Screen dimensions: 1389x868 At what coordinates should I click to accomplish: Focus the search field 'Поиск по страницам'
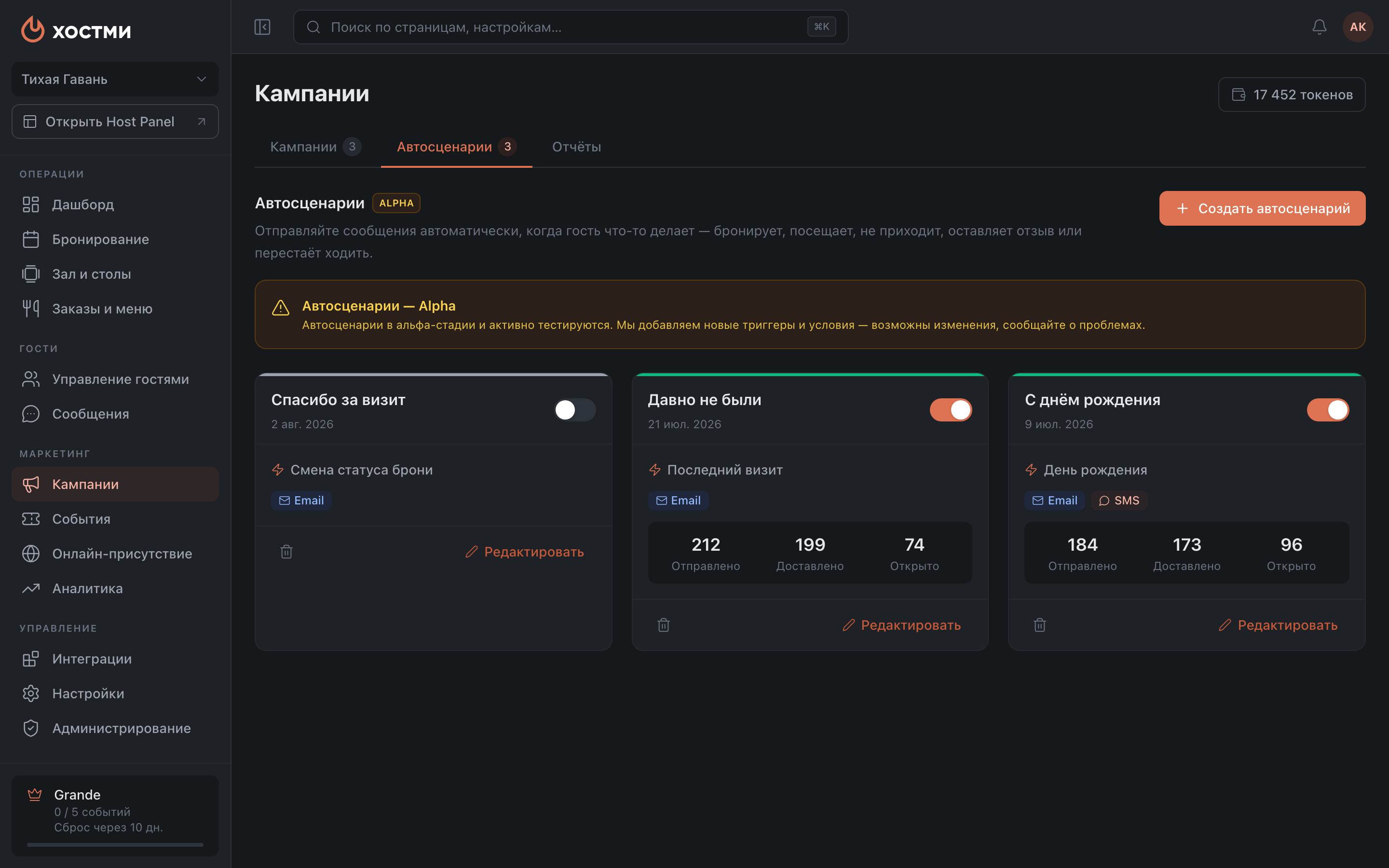click(571, 27)
